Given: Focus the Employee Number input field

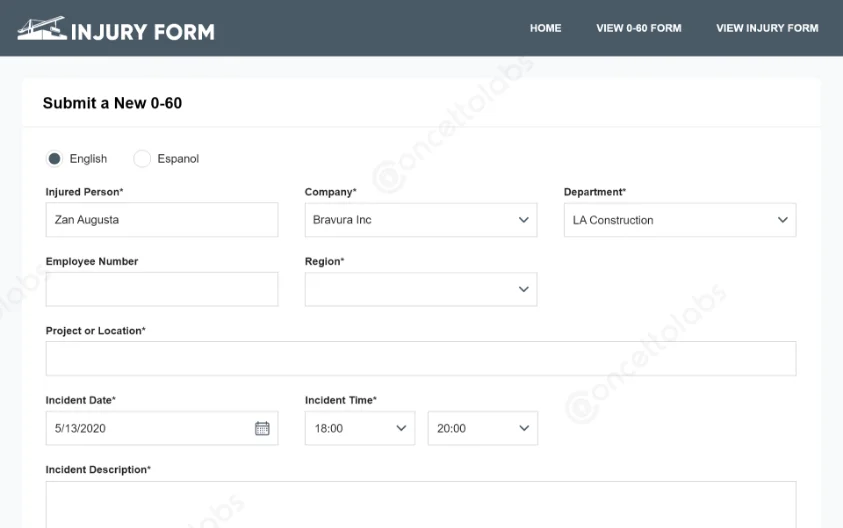Looking at the screenshot, I should 161,289.
